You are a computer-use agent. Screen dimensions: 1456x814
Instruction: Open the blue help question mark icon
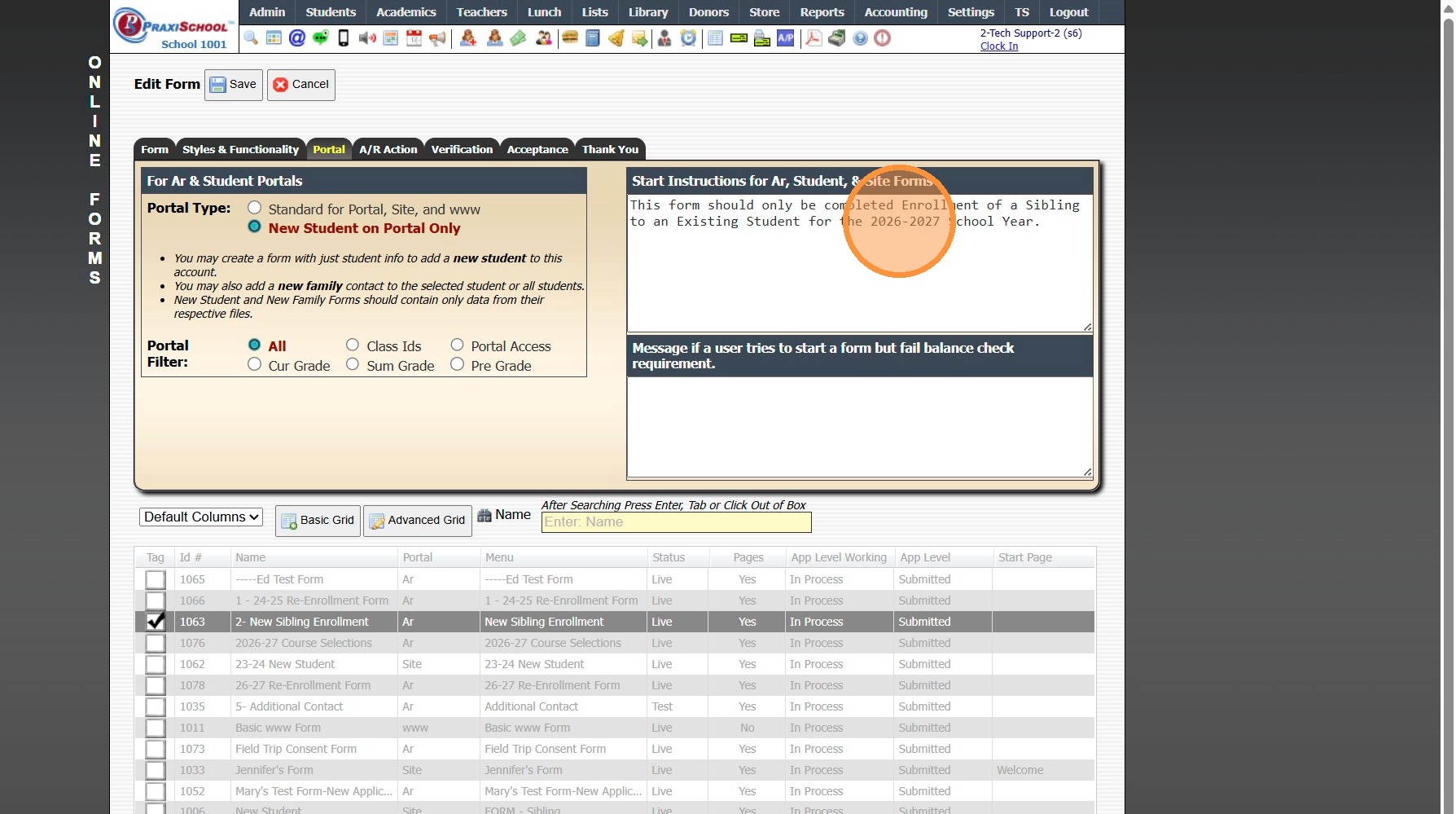pos(860,38)
